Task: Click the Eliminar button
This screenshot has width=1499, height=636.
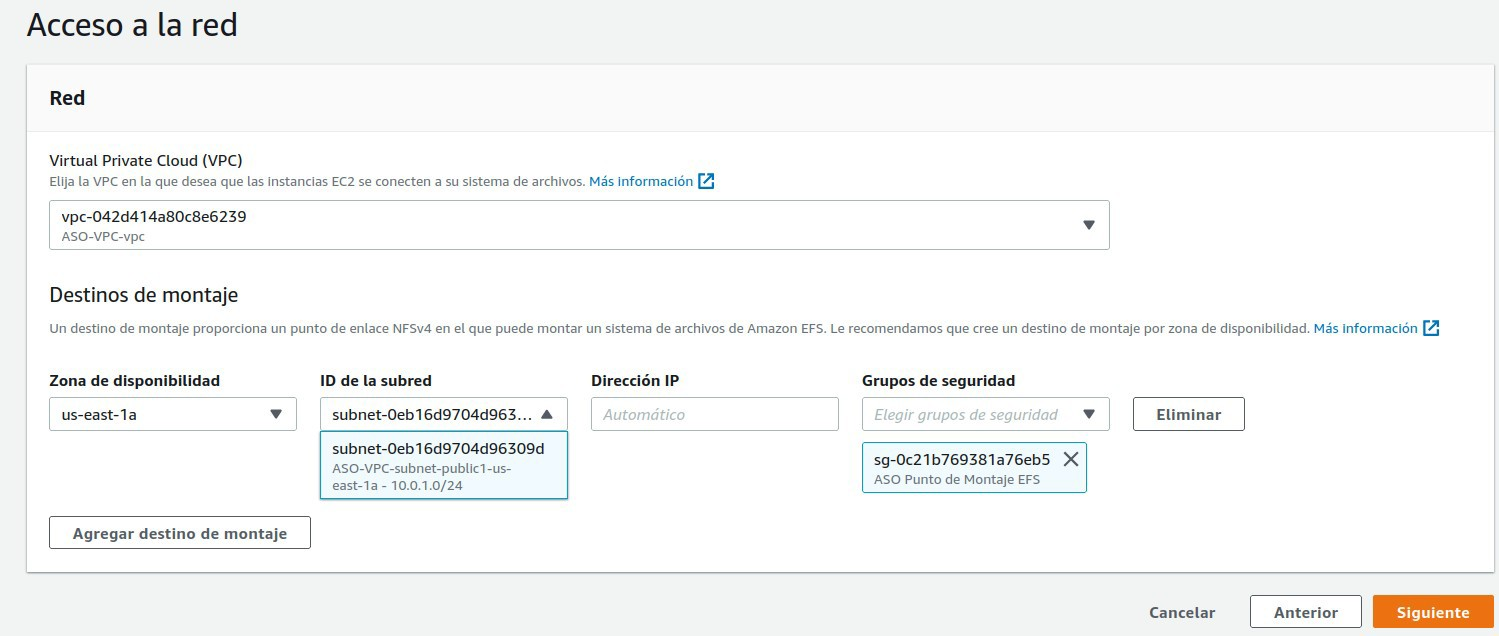Action: pyautogui.click(x=1188, y=413)
